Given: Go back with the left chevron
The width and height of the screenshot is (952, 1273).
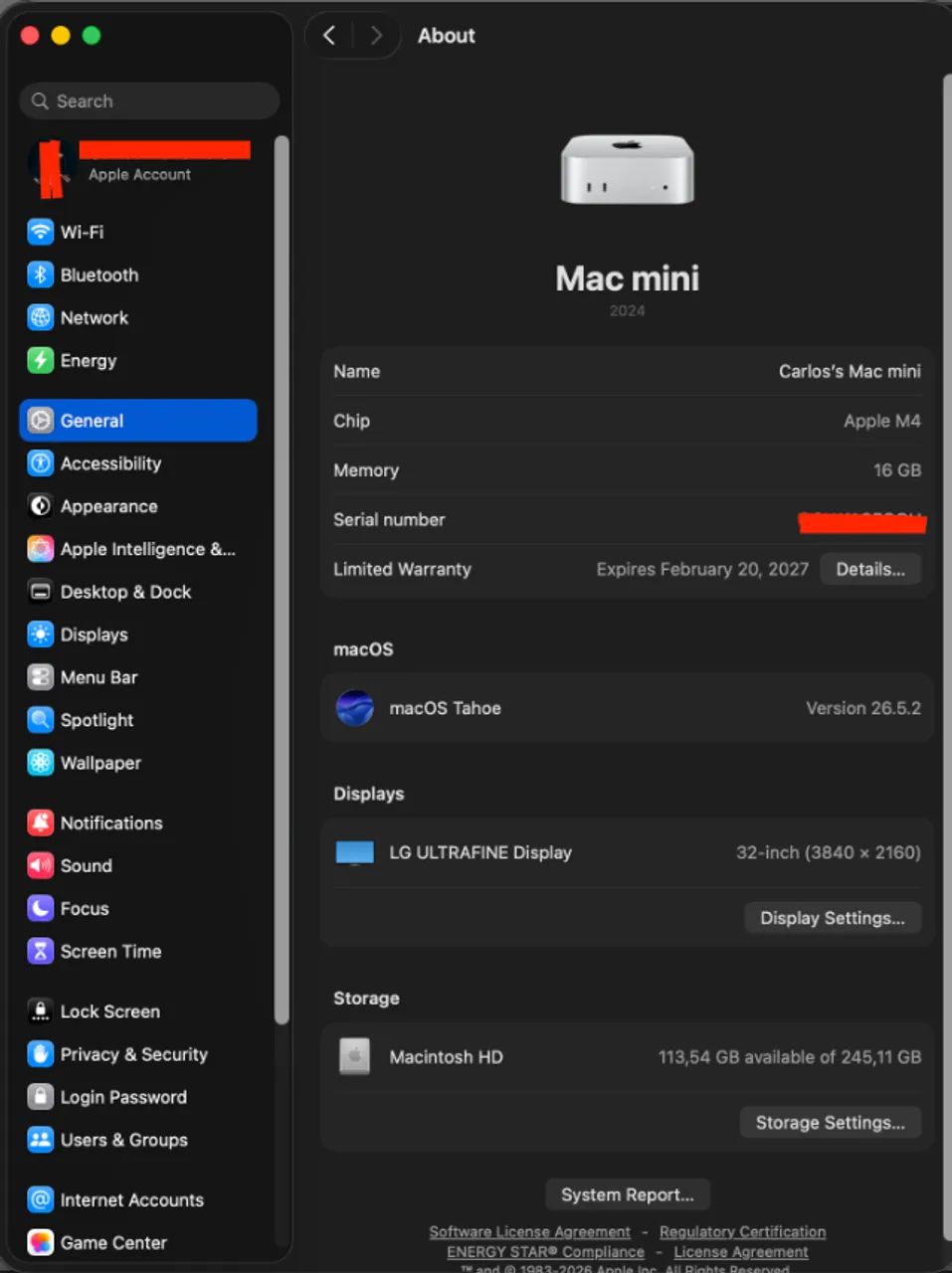Looking at the screenshot, I should (329, 36).
